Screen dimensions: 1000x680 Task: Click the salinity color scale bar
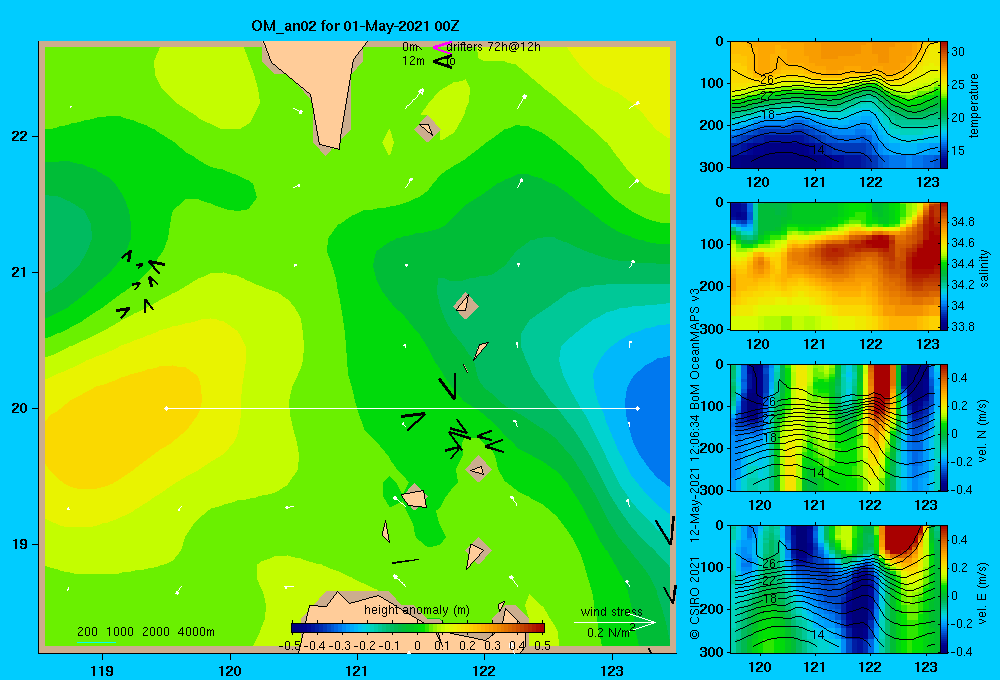[944, 267]
